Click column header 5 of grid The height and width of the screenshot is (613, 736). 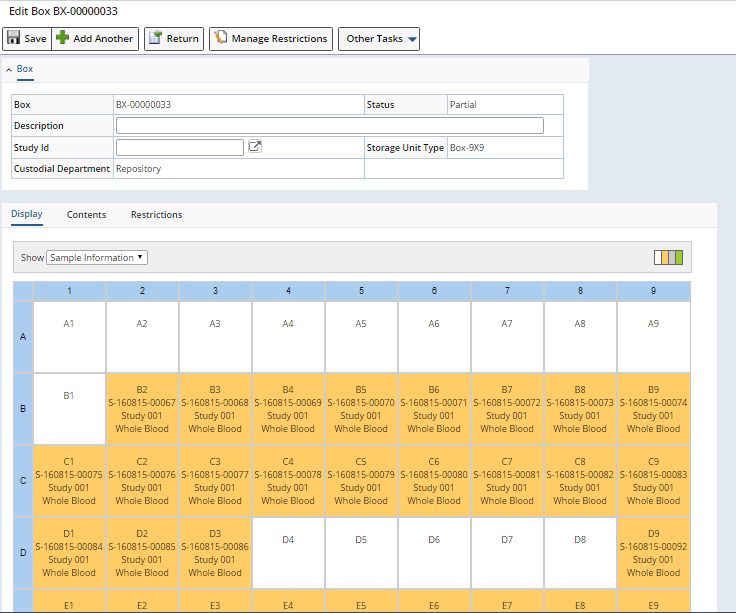click(x=361, y=291)
